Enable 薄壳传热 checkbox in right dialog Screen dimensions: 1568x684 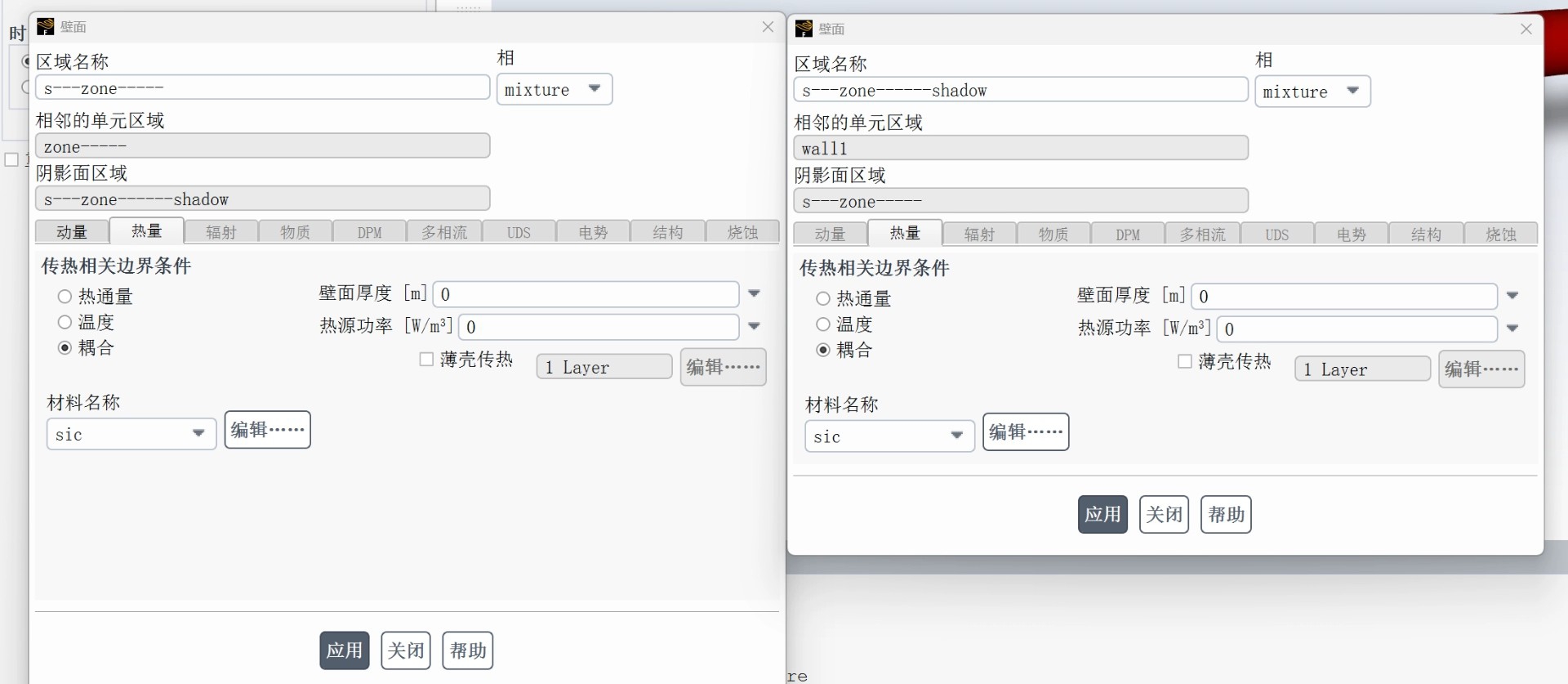1184,361
